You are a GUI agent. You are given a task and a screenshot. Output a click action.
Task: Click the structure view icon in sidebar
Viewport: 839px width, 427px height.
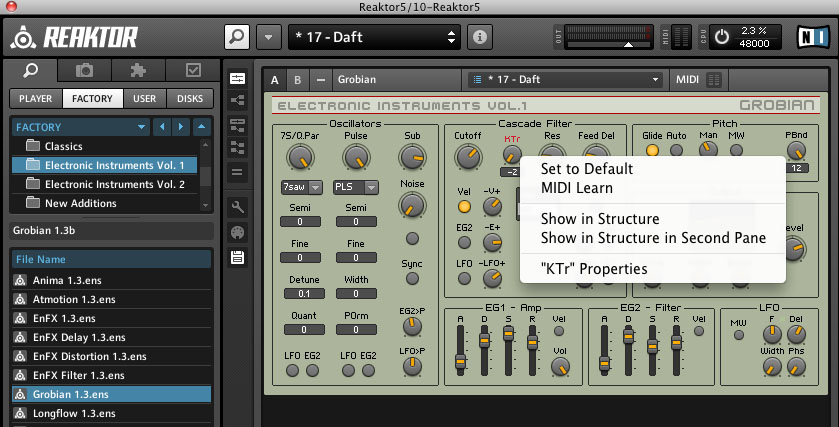click(238, 100)
